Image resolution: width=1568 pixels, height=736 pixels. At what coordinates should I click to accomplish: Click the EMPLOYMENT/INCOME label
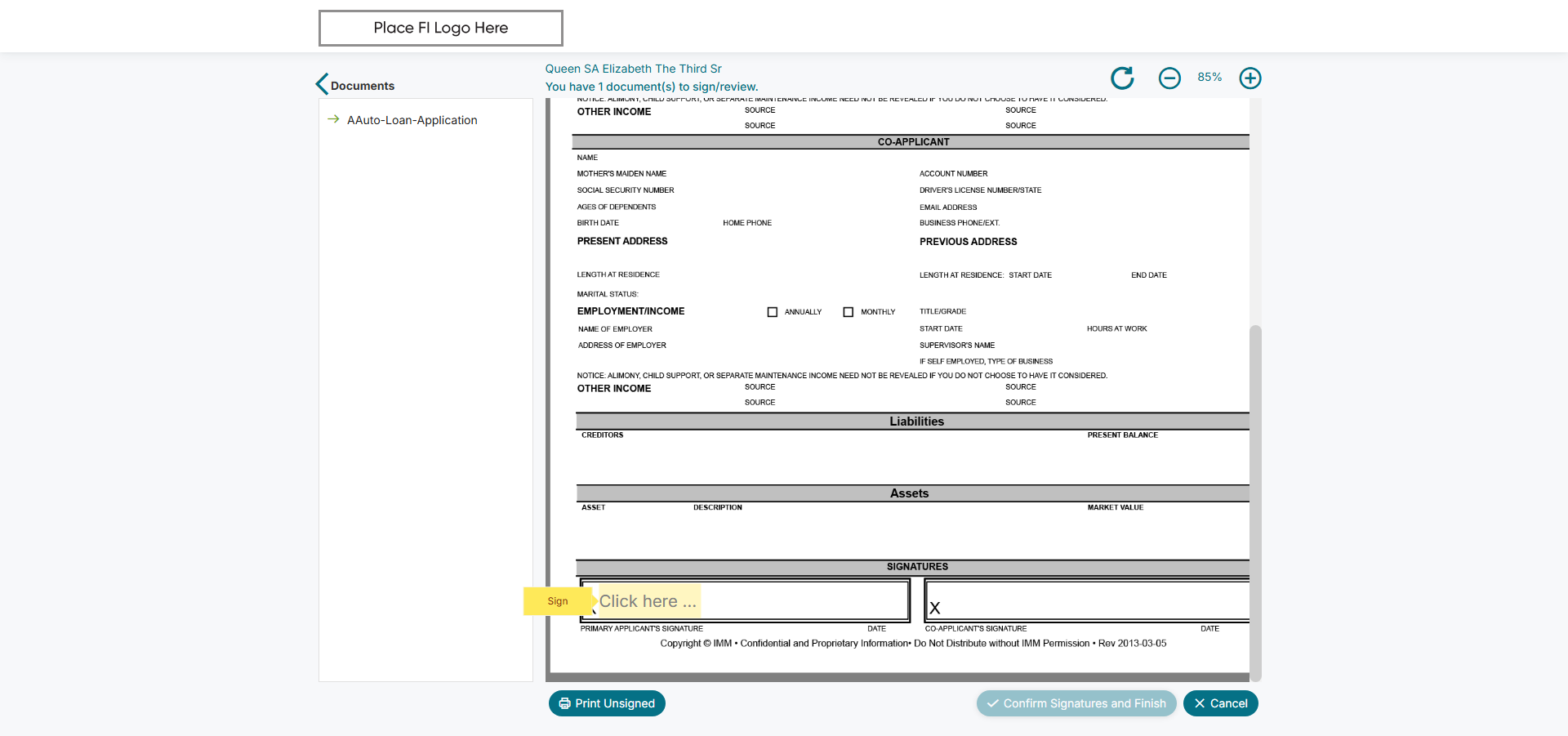click(631, 311)
